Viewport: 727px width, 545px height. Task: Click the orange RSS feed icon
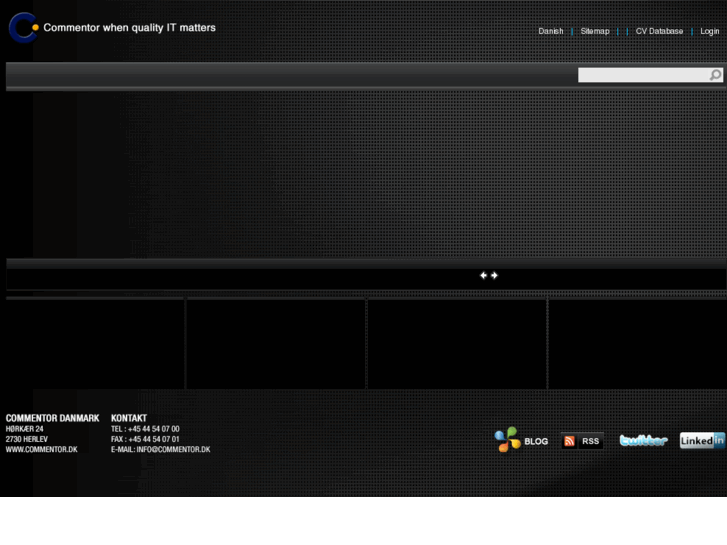[x=569, y=441]
